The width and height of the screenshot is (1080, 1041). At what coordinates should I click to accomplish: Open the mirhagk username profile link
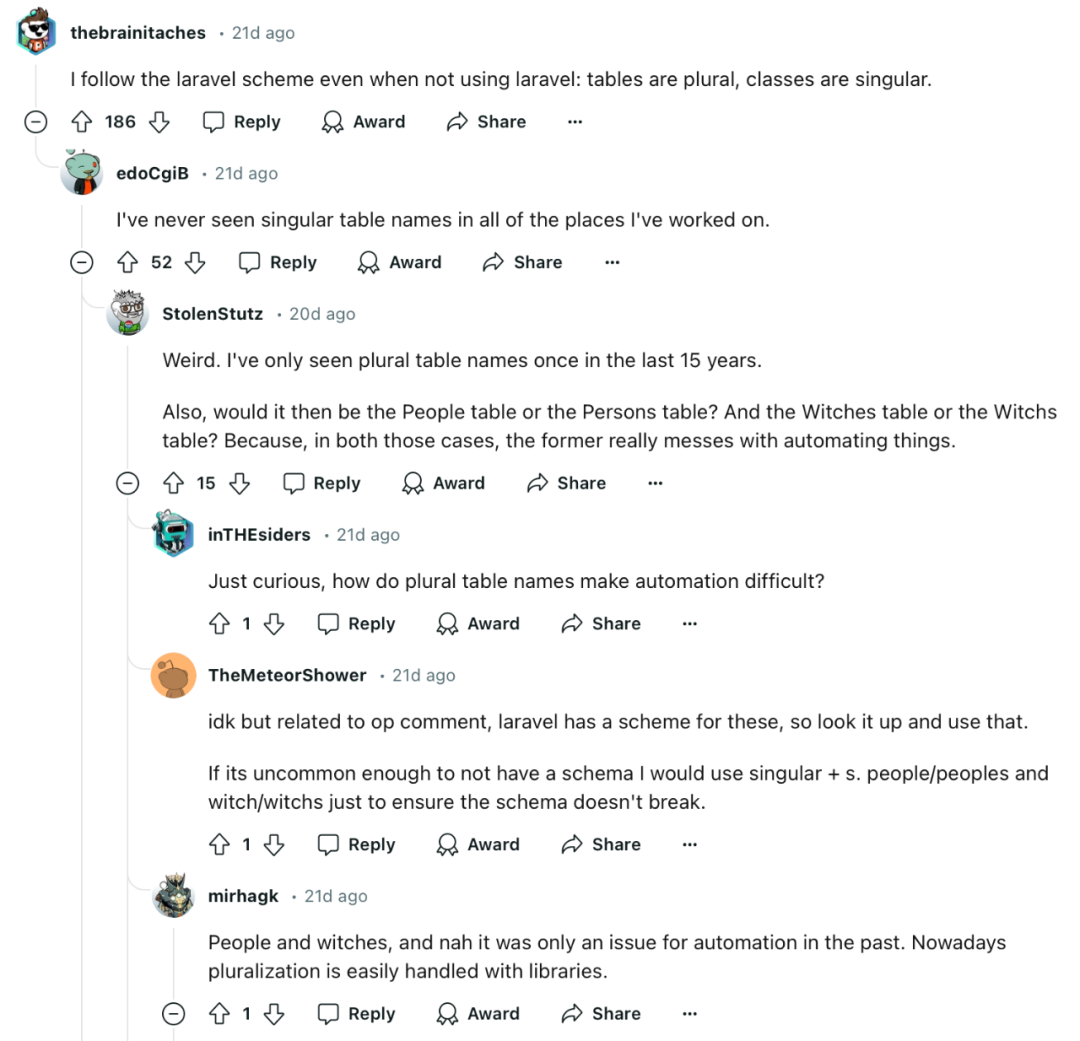point(243,896)
